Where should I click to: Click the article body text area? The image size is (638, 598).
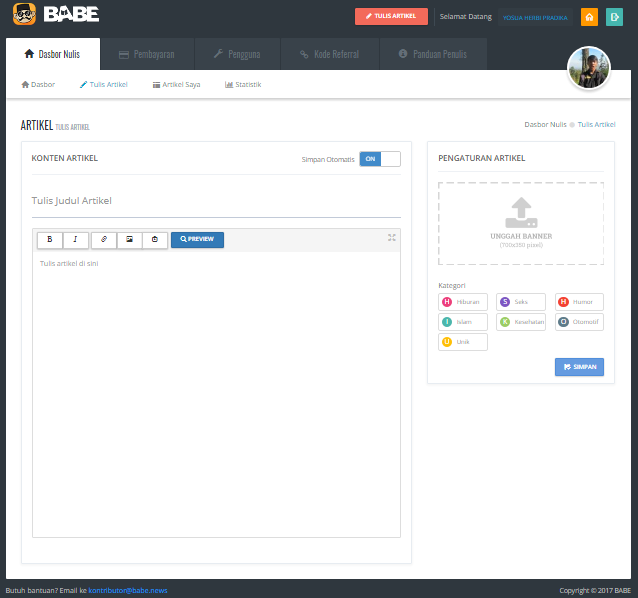[216, 395]
